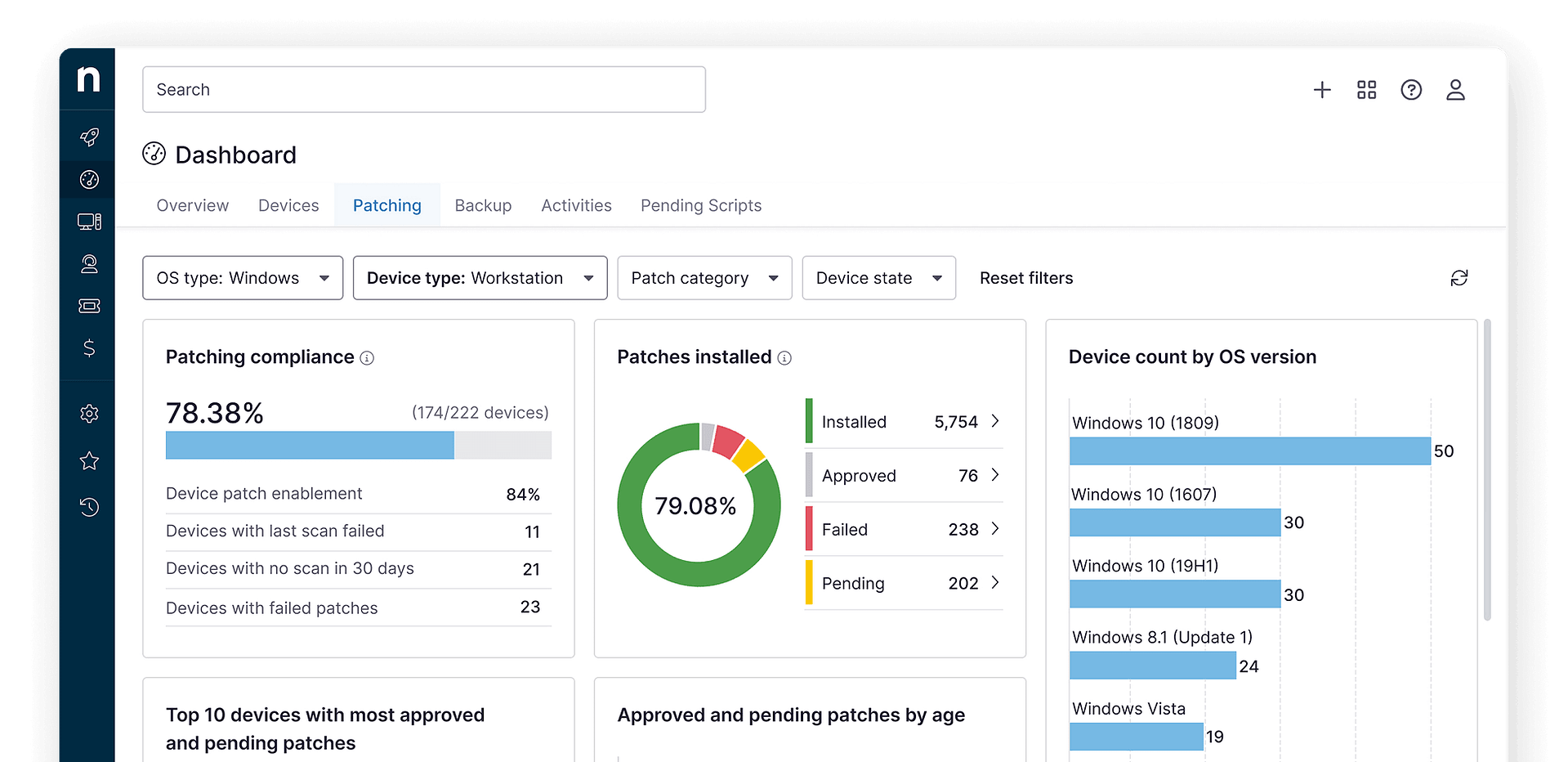Image resolution: width=1568 pixels, height=762 pixels.
Task: Open the help question mark icon
Action: (x=1411, y=90)
